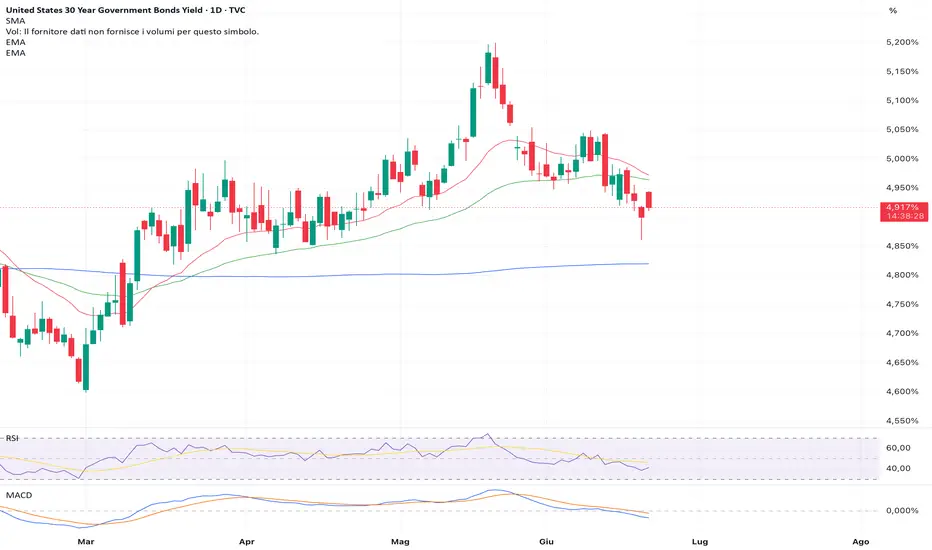The width and height of the screenshot is (932, 550).
Task: Click the 4,950% price axis label
Action: [902, 188]
